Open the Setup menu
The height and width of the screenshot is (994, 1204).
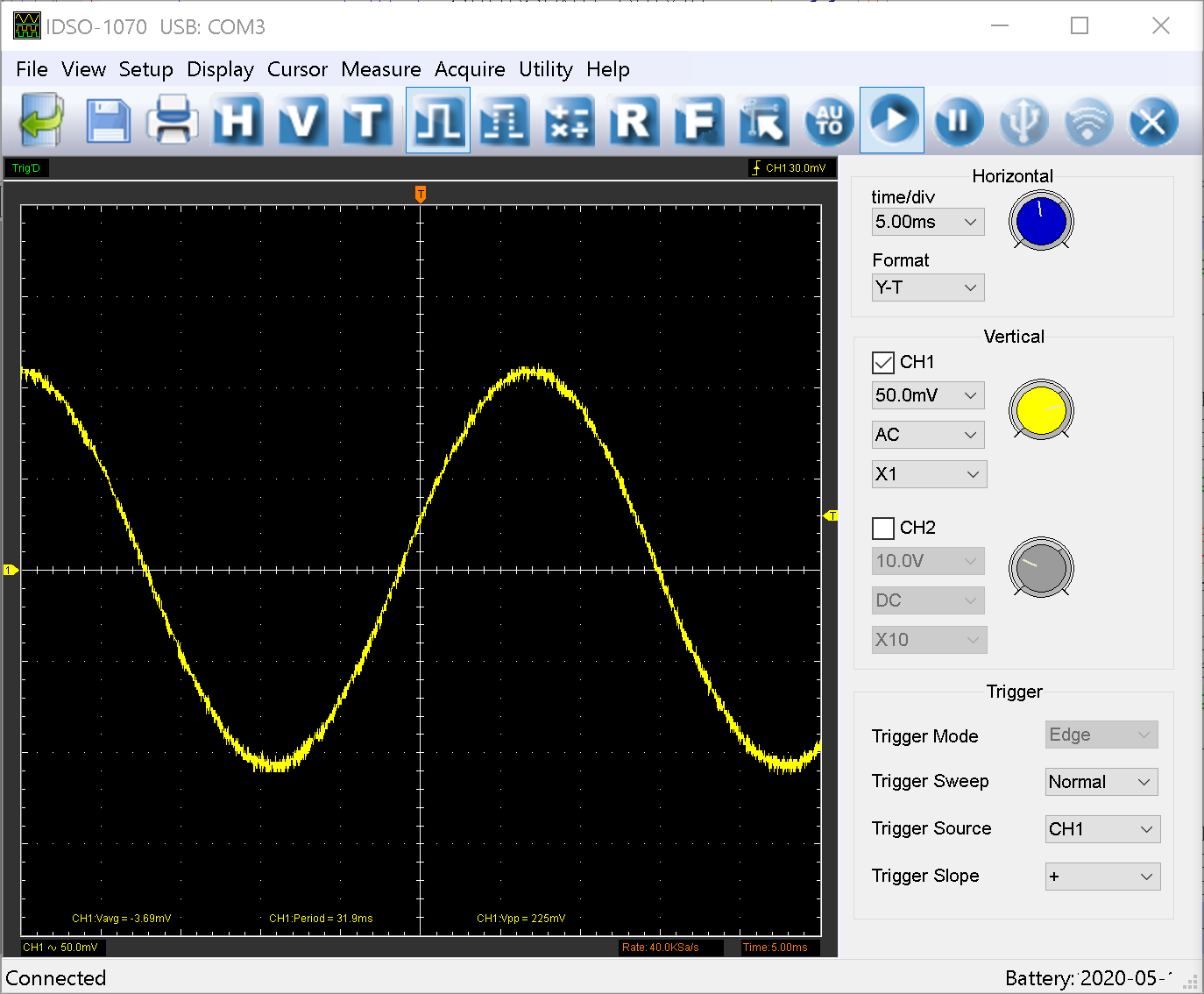(x=145, y=69)
